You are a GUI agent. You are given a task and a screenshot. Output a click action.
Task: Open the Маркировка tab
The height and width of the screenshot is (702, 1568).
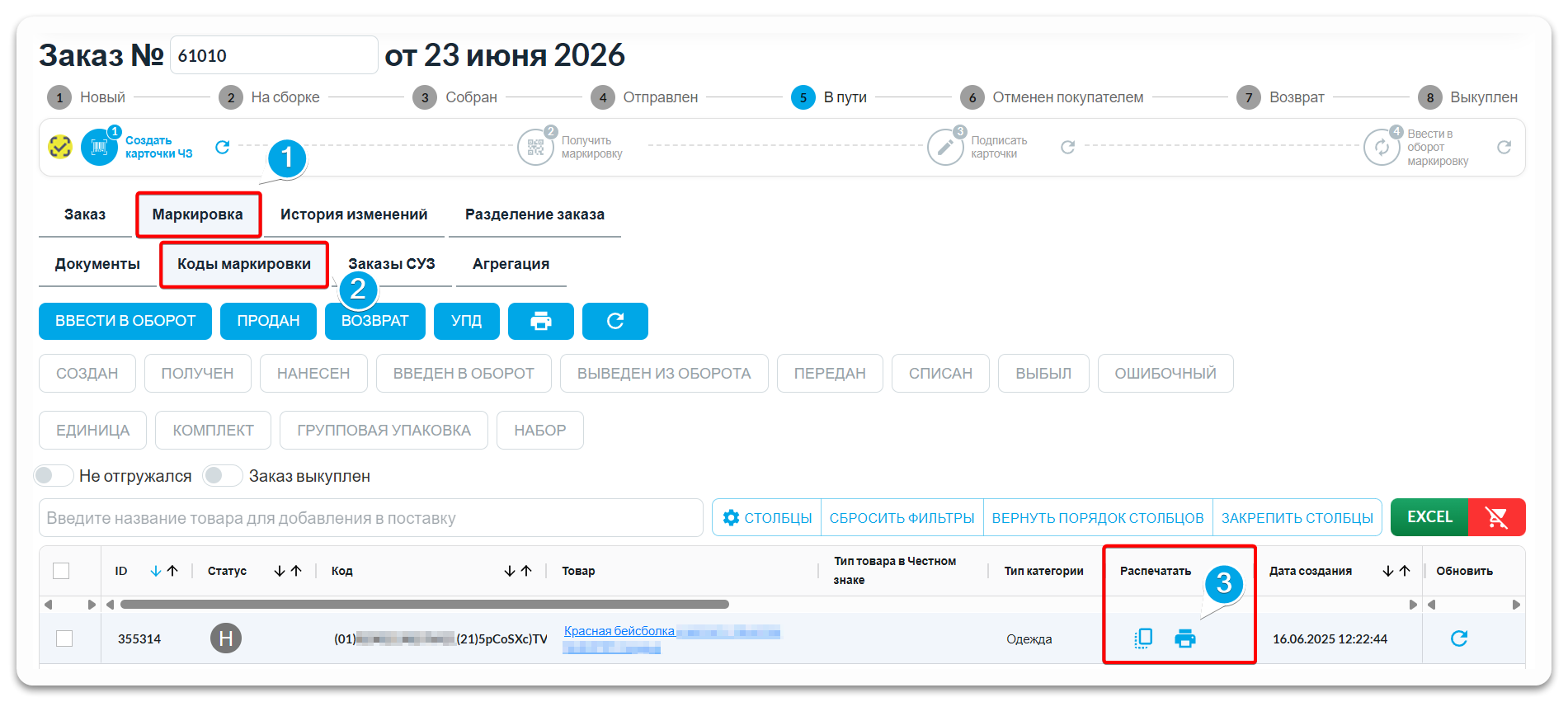pos(198,214)
